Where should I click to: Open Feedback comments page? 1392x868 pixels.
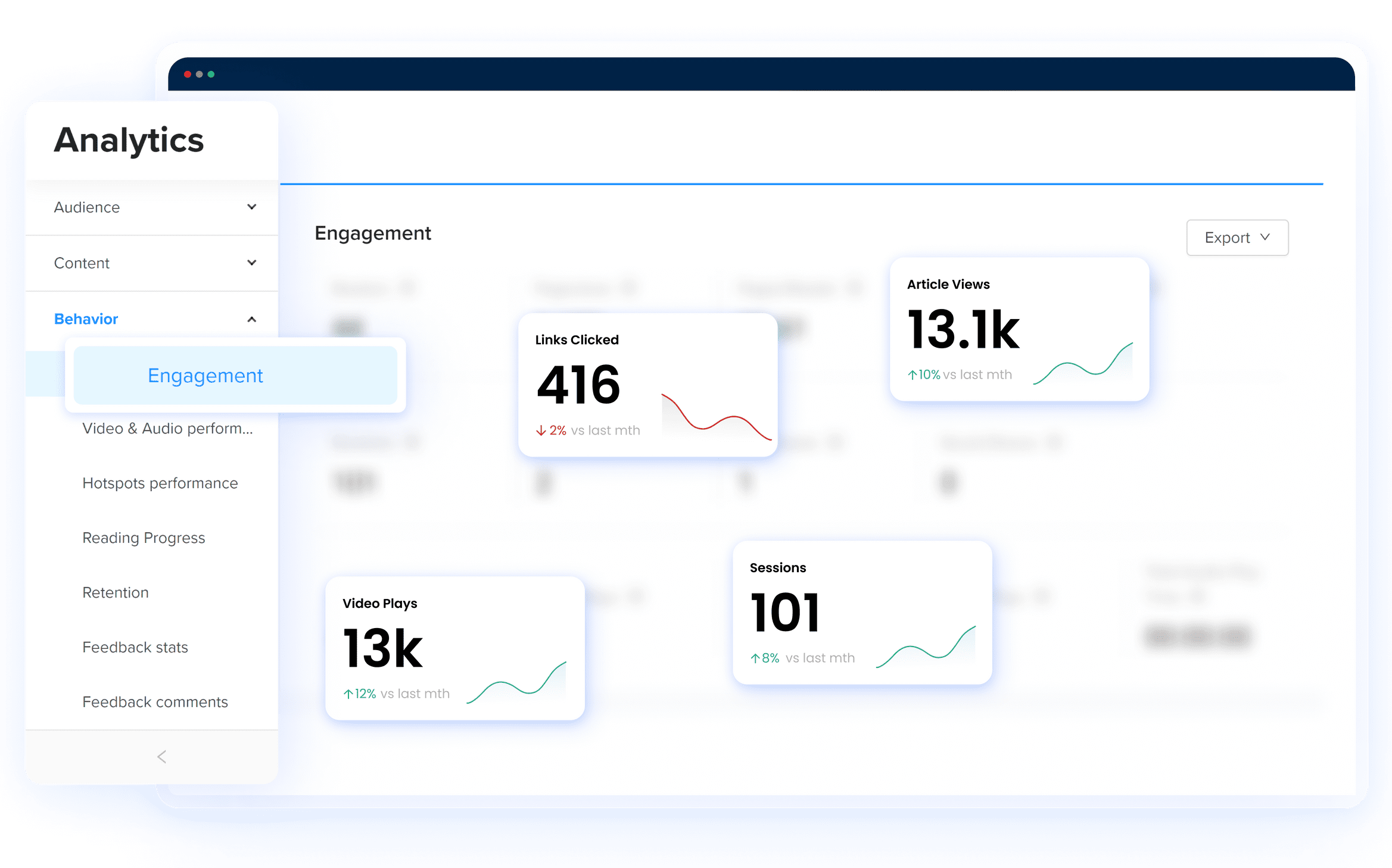pos(155,702)
